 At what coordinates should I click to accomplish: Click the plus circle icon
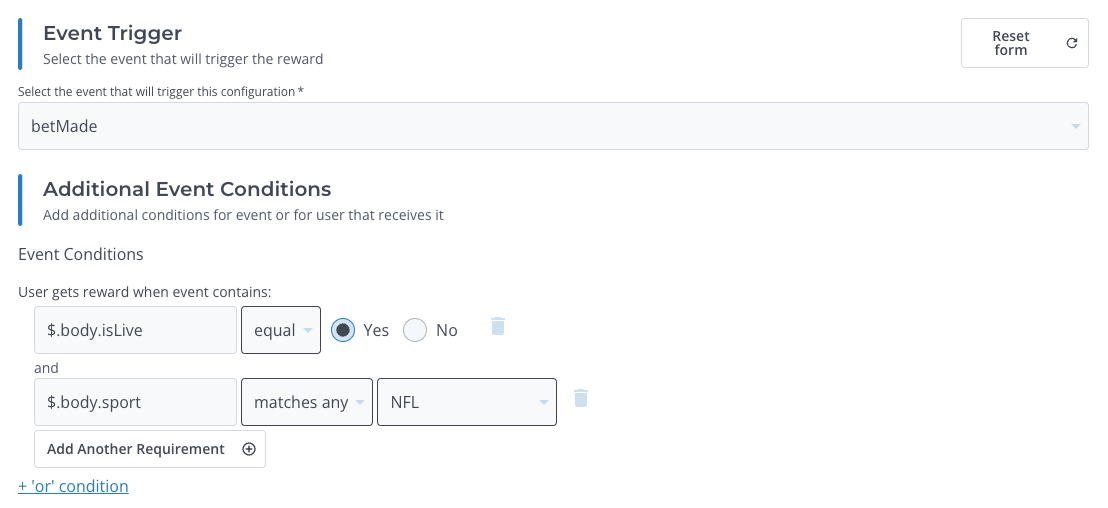point(249,449)
